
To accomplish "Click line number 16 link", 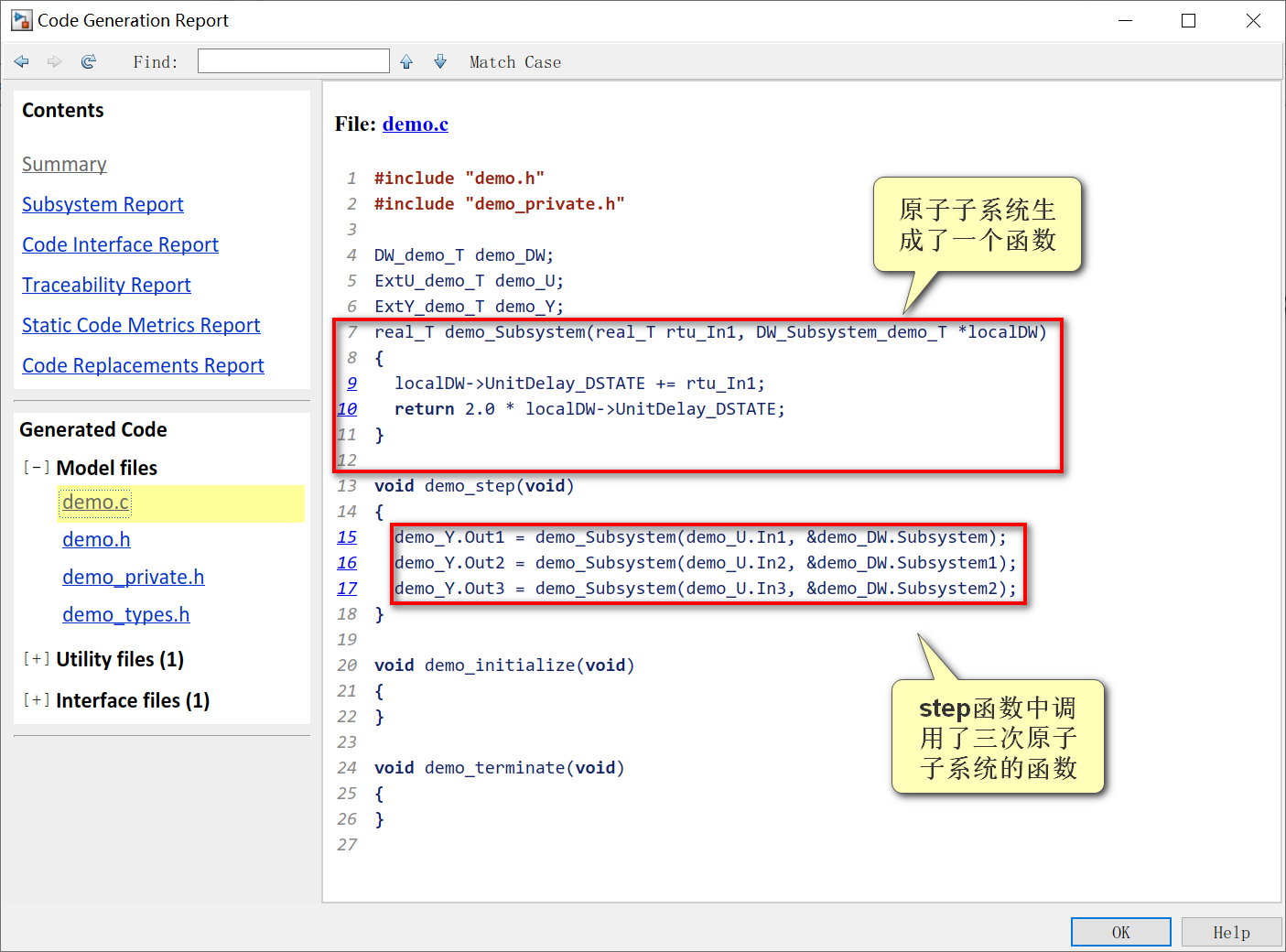I will click(347, 563).
